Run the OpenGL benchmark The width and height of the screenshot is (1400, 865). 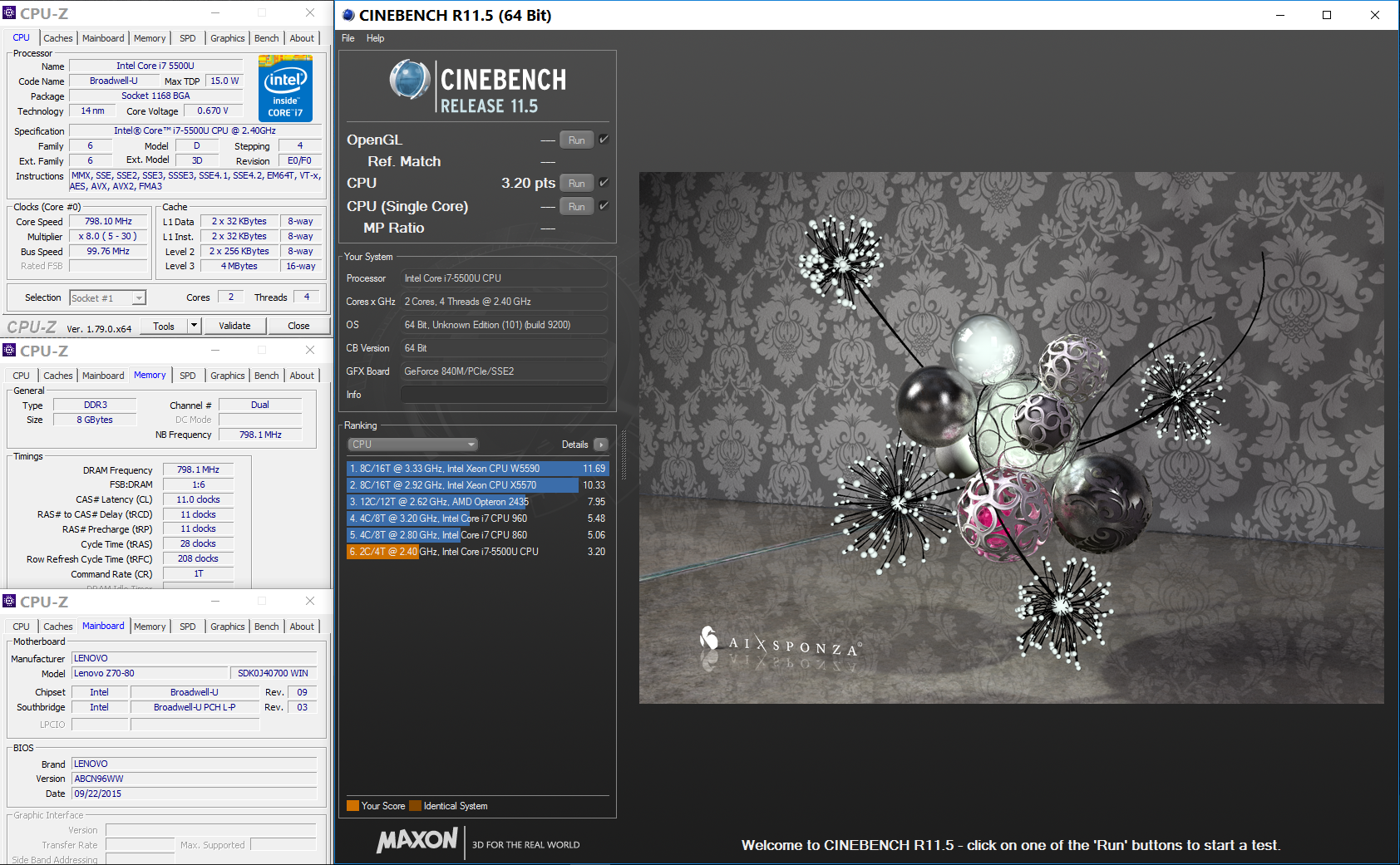pyautogui.click(x=577, y=140)
